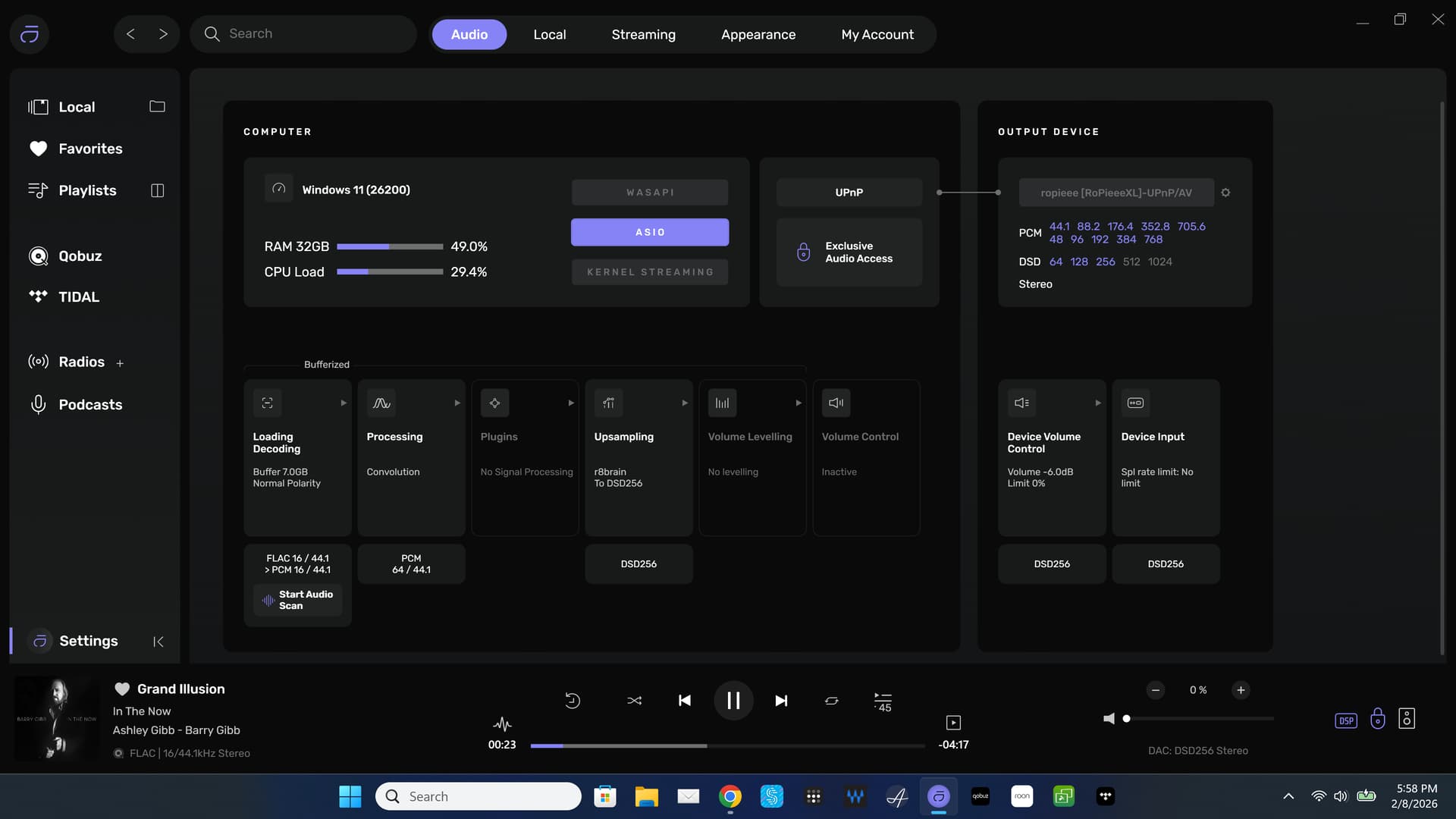Toggle shuffle playback icon
1456x819 pixels.
coord(634,701)
